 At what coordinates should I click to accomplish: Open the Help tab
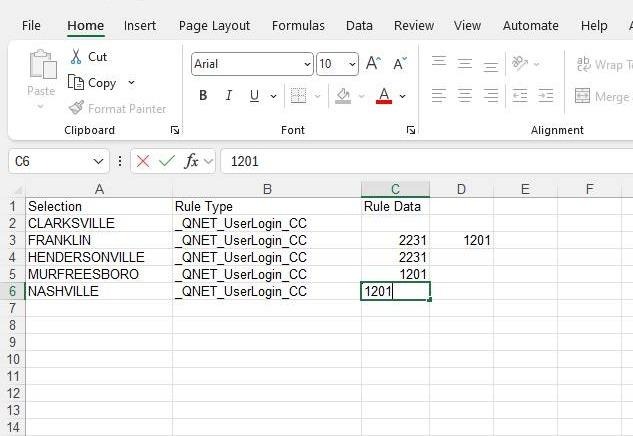click(594, 25)
